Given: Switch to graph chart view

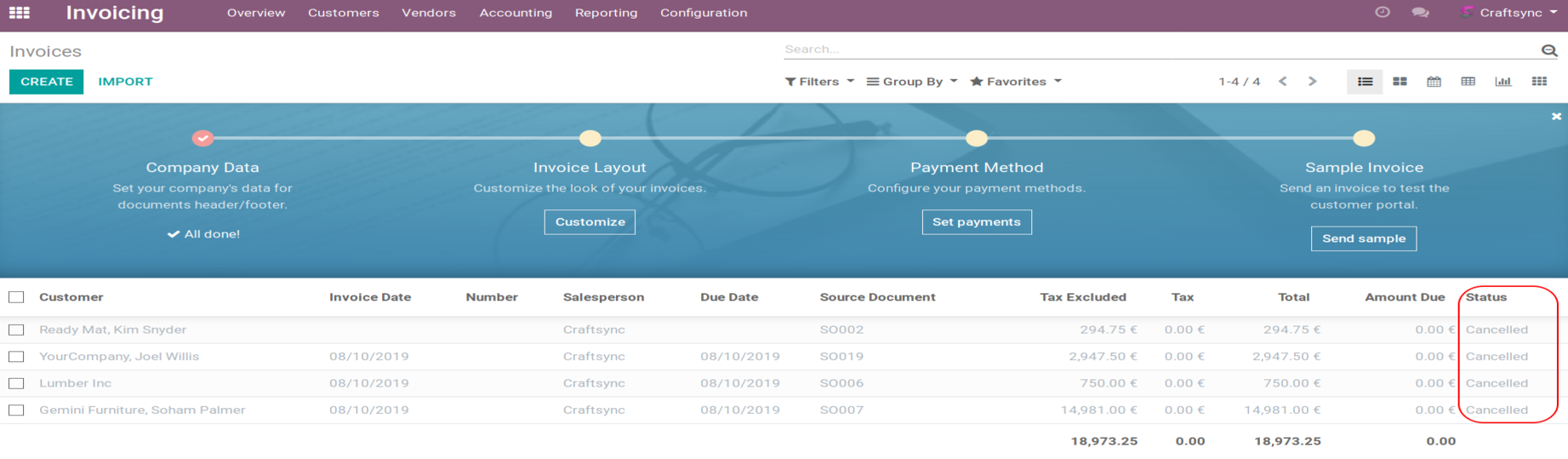Looking at the screenshot, I should click(1503, 82).
